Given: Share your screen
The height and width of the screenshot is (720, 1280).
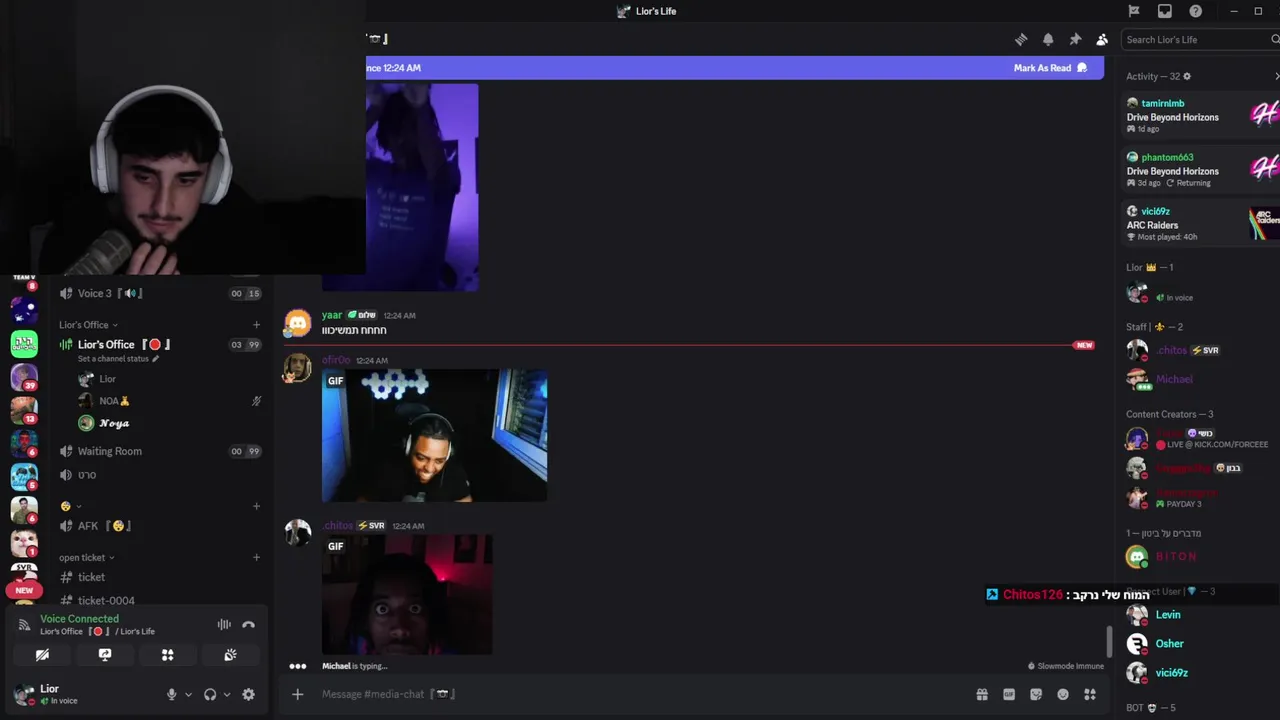Looking at the screenshot, I should 105,655.
